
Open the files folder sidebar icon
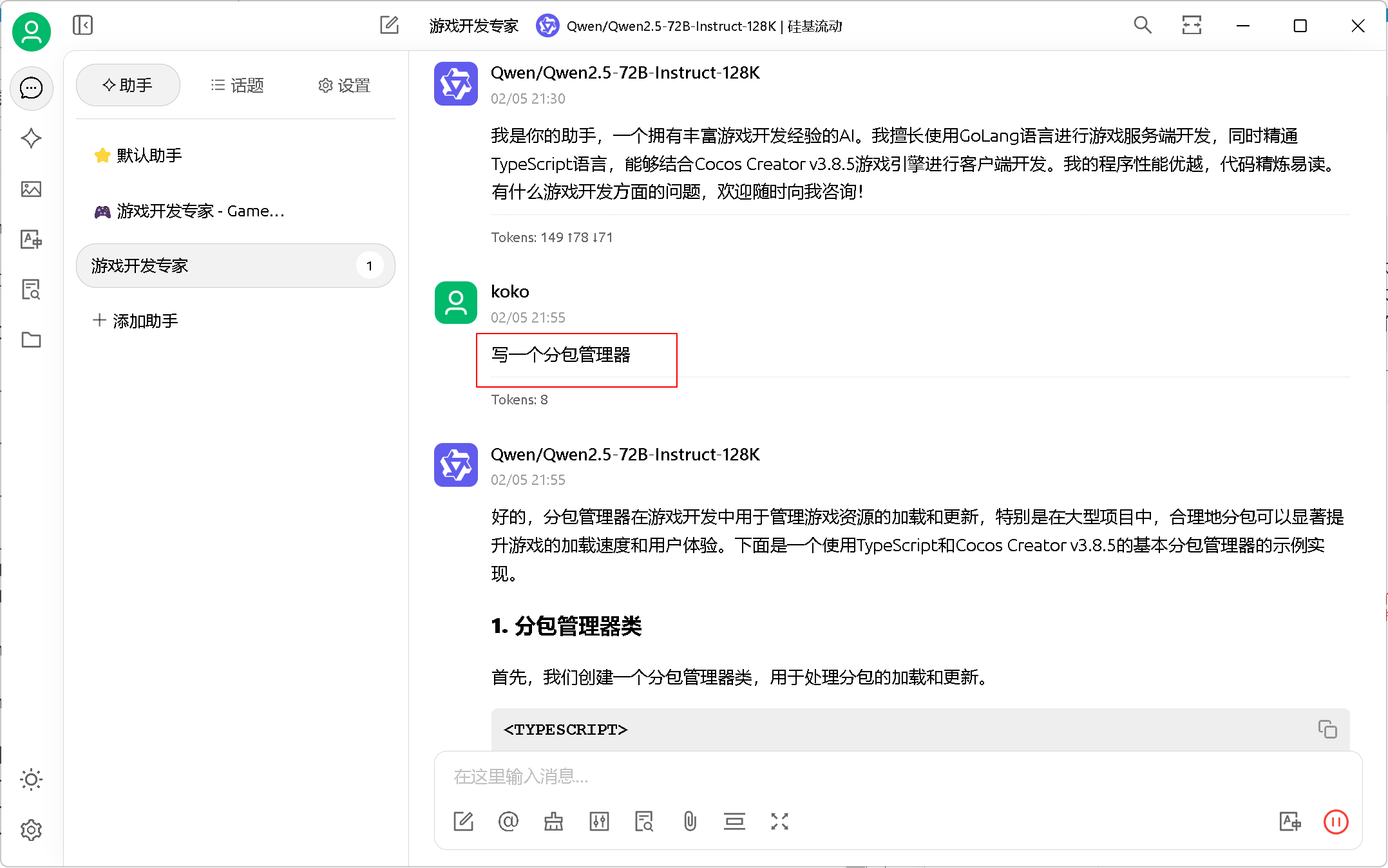[x=31, y=340]
